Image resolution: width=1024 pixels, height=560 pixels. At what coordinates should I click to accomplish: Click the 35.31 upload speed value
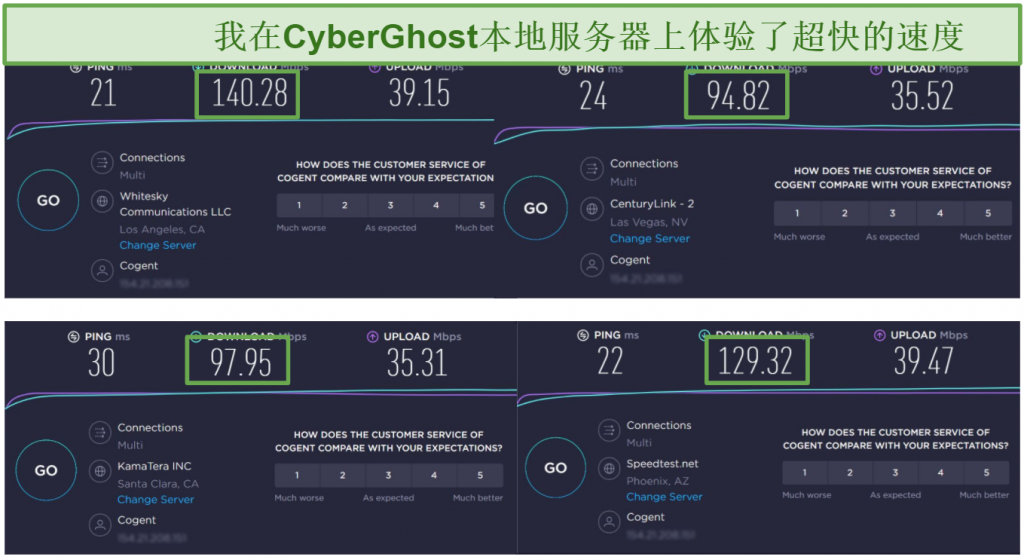pos(417,363)
